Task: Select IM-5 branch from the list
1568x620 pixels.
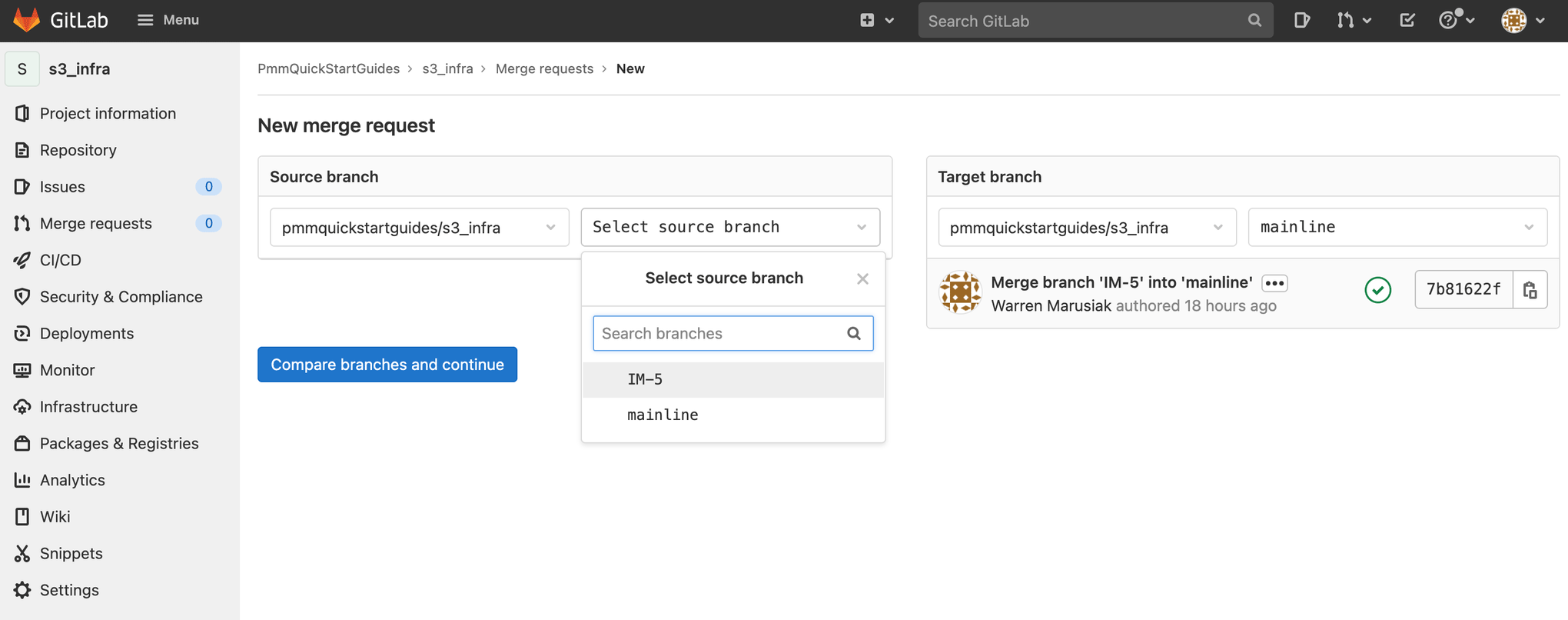Action: (x=645, y=379)
